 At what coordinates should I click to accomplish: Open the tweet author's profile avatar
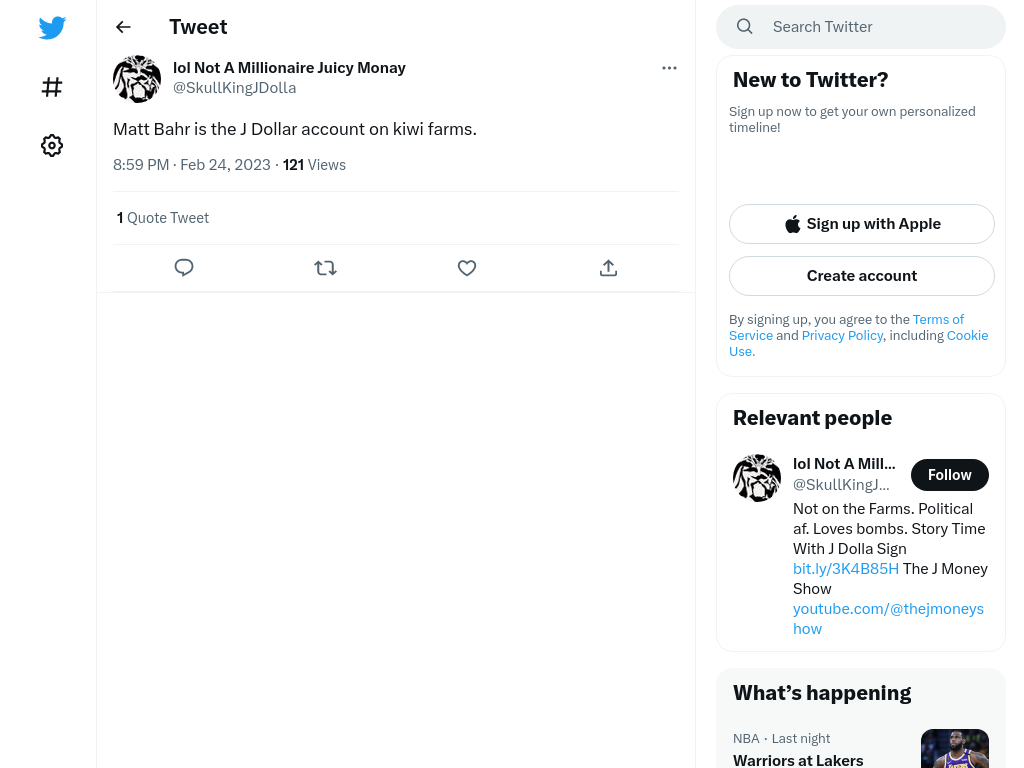coord(137,79)
